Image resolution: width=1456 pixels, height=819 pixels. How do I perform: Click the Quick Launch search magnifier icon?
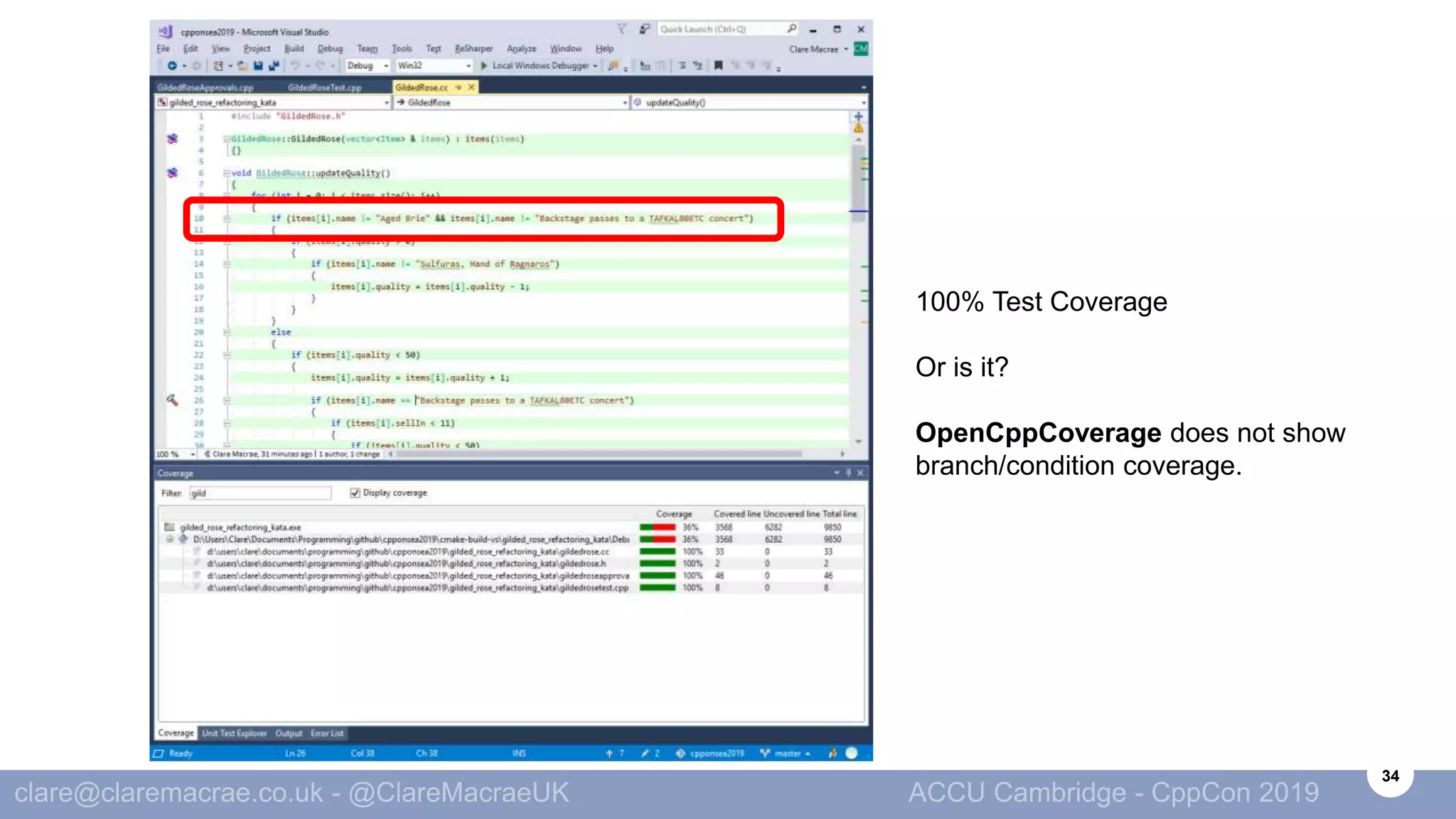[792, 28]
